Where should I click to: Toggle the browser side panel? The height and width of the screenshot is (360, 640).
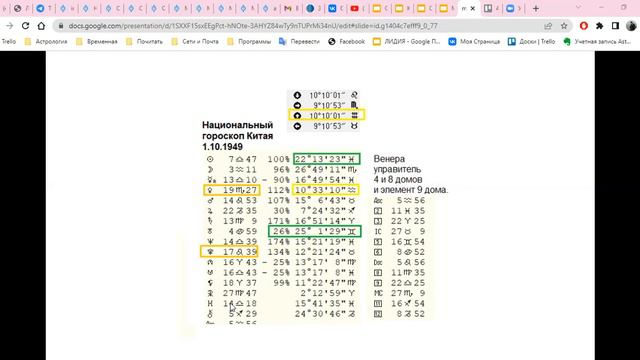click(615, 26)
